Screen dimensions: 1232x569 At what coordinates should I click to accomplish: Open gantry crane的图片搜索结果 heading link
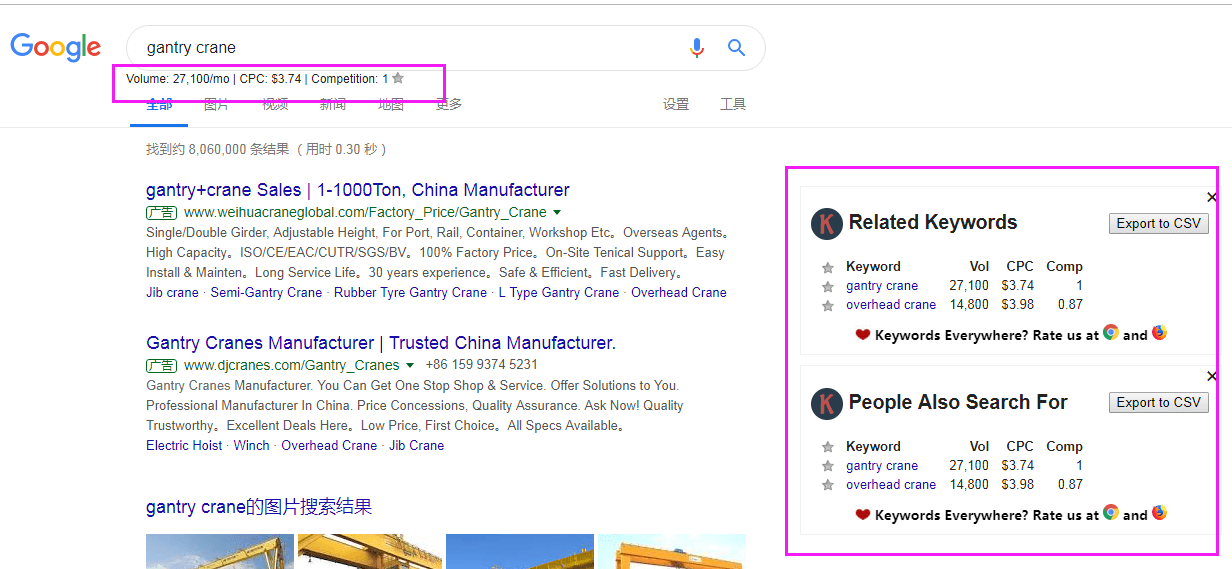(259, 507)
